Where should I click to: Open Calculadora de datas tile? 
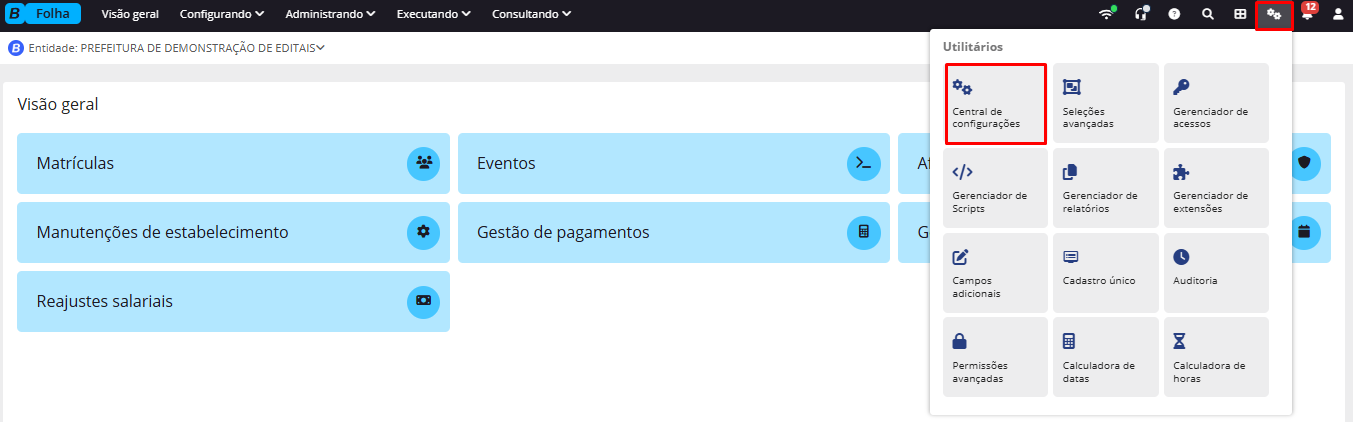[x=1105, y=357]
